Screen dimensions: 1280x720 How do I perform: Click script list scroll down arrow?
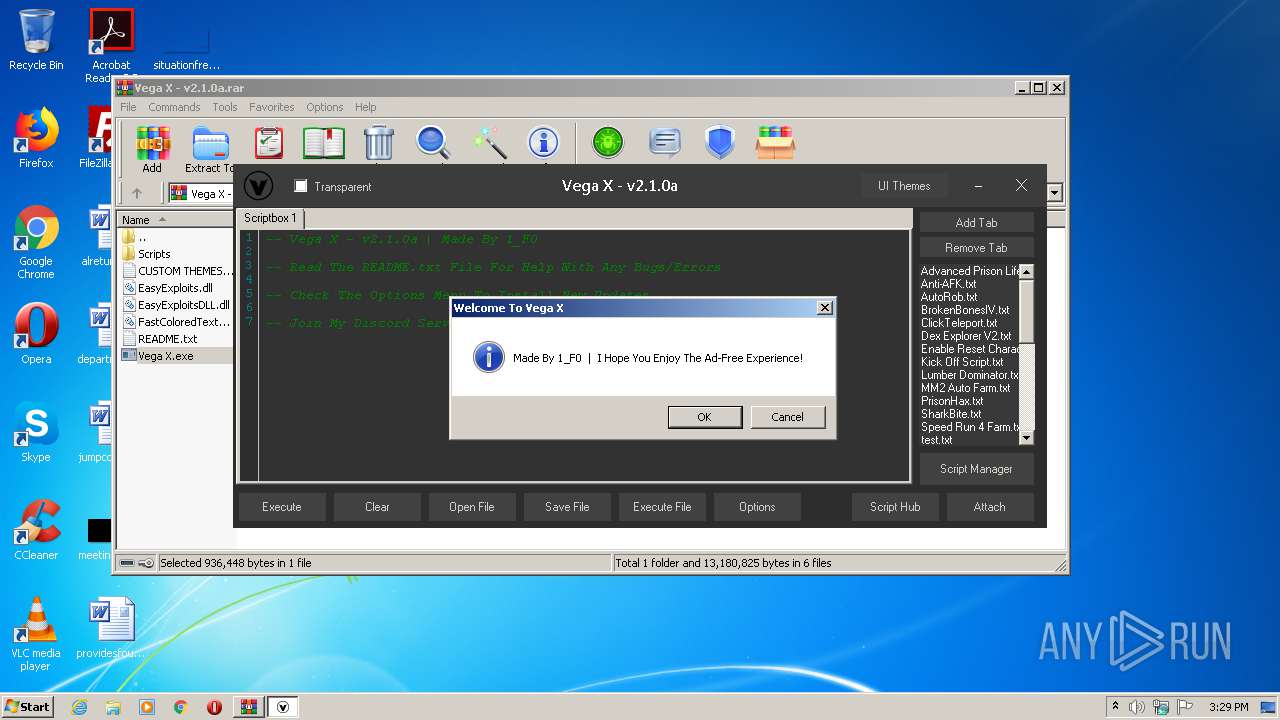(x=1026, y=437)
